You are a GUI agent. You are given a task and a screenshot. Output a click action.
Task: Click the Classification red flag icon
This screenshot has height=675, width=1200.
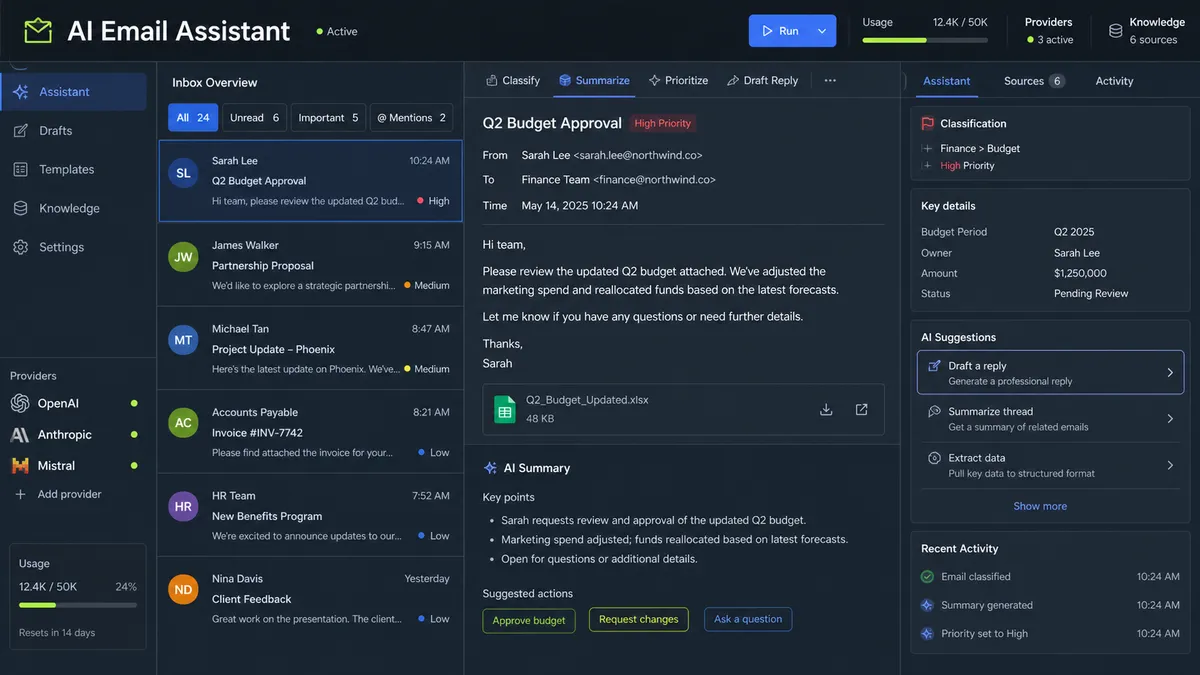point(927,124)
